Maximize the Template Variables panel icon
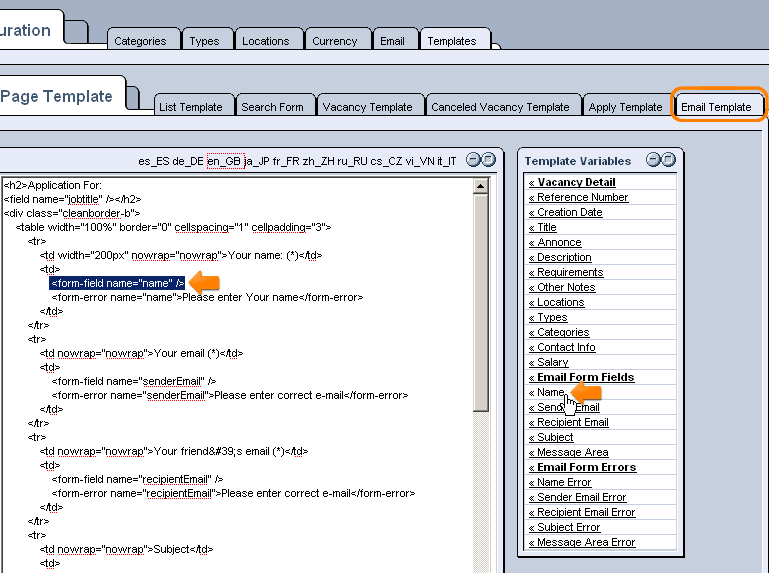 tap(668, 160)
